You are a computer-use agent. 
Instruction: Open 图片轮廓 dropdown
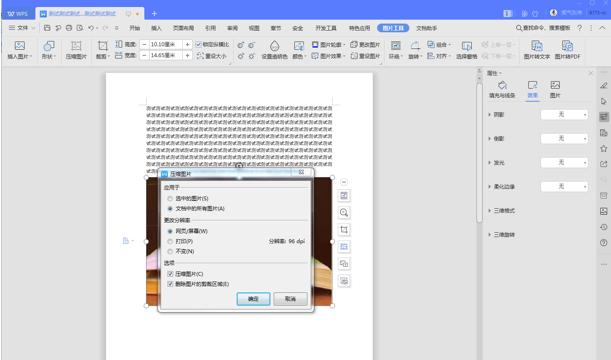click(328, 44)
